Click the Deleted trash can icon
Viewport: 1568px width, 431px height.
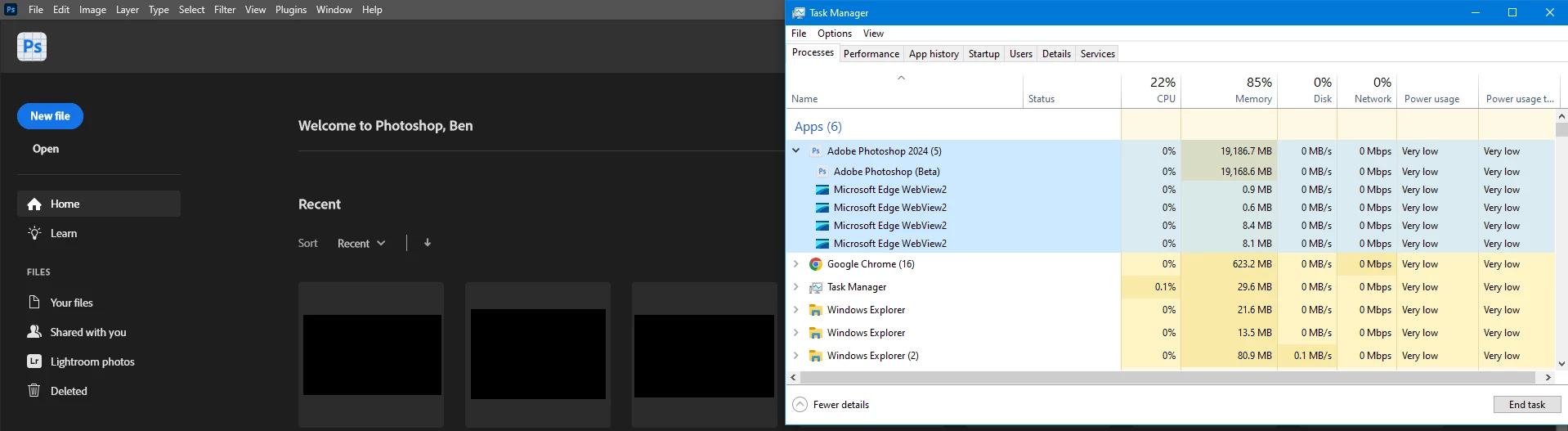tap(34, 391)
